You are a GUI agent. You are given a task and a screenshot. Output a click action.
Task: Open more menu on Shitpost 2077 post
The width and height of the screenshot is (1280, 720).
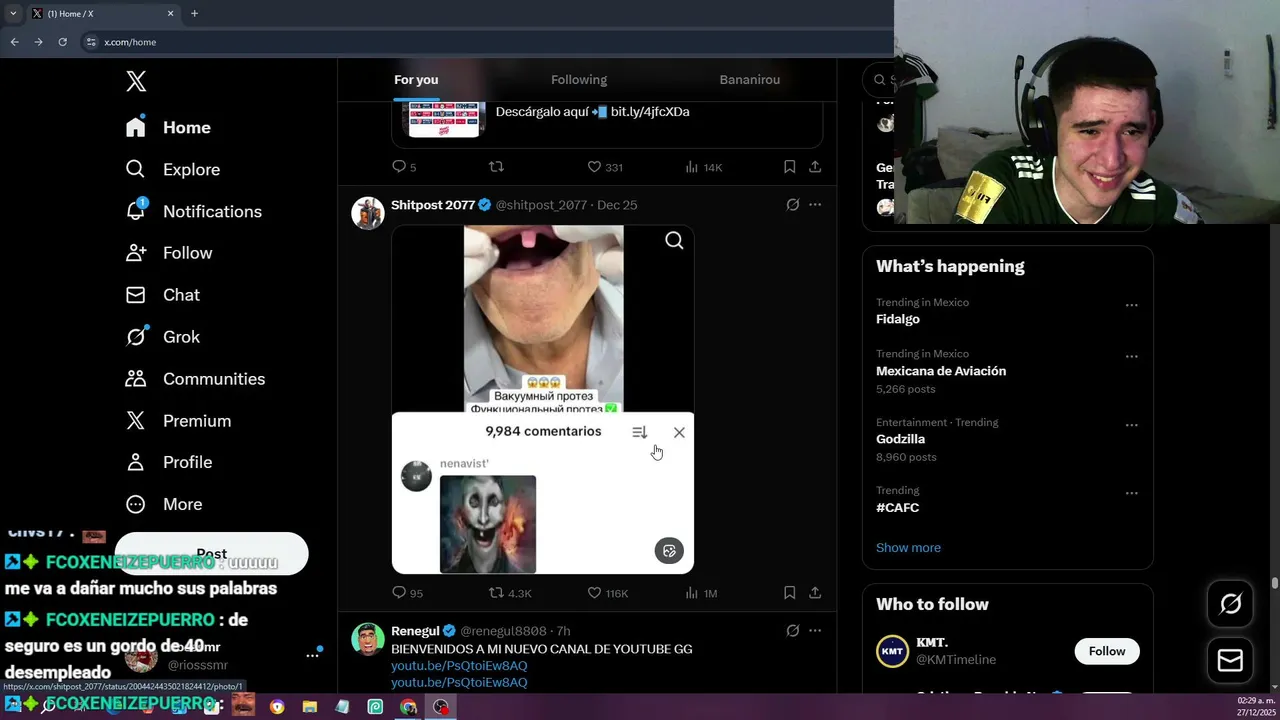tap(815, 205)
